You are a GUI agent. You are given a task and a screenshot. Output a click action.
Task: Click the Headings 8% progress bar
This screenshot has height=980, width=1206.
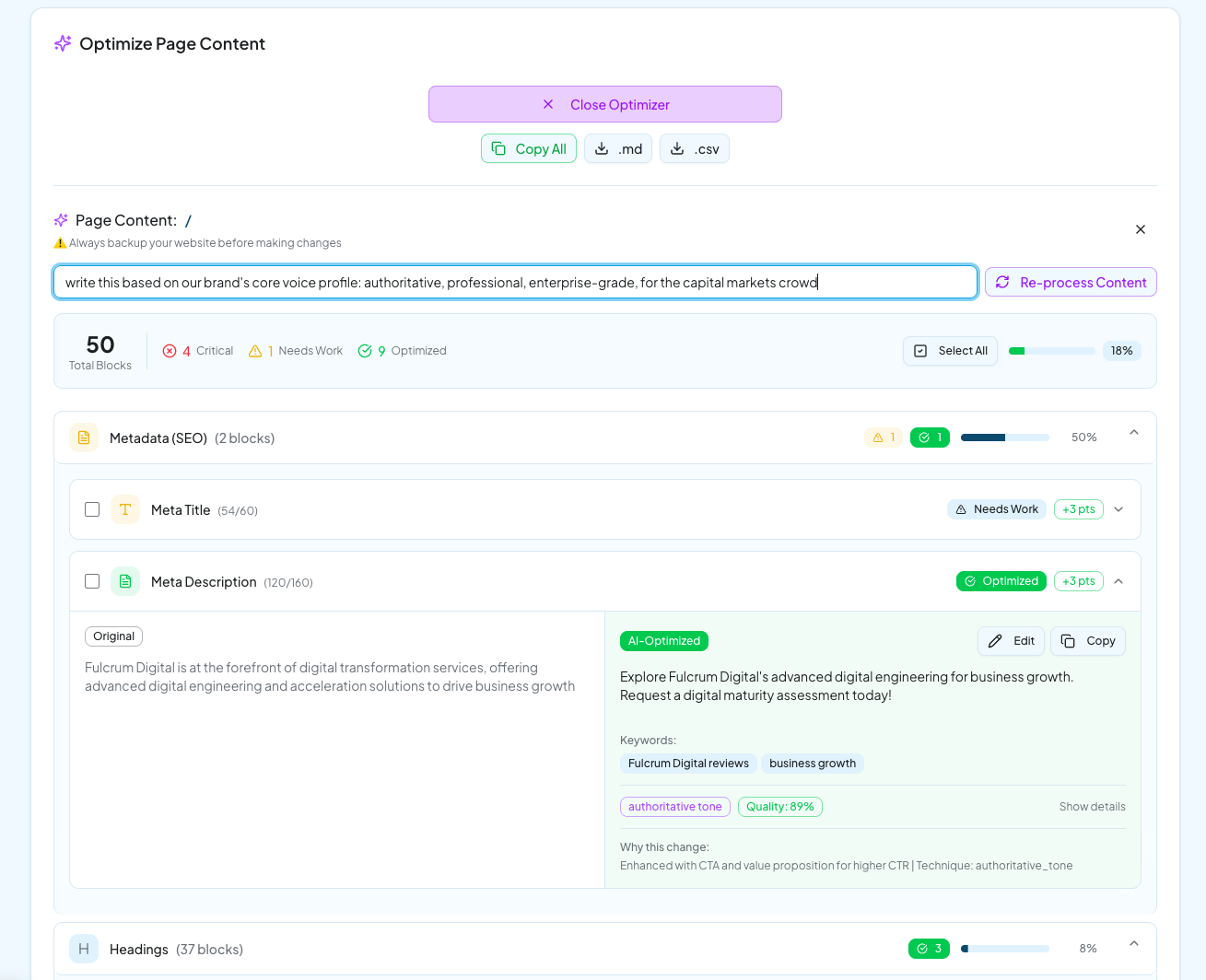click(x=1005, y=949)
